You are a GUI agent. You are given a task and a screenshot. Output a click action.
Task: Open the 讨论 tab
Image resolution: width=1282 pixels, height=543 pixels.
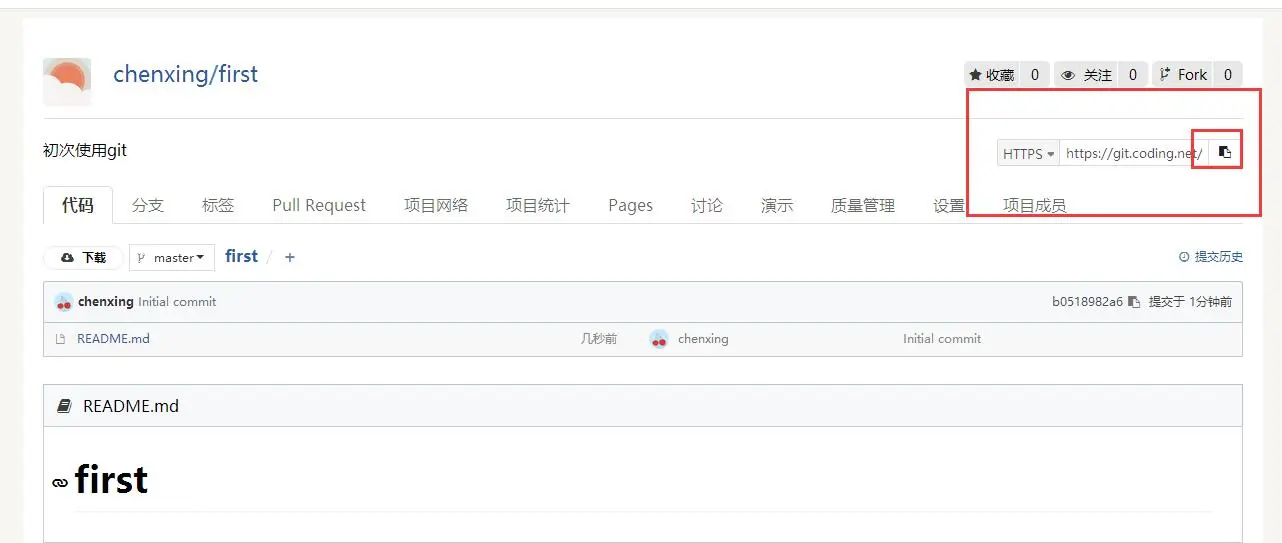point(707,205)
